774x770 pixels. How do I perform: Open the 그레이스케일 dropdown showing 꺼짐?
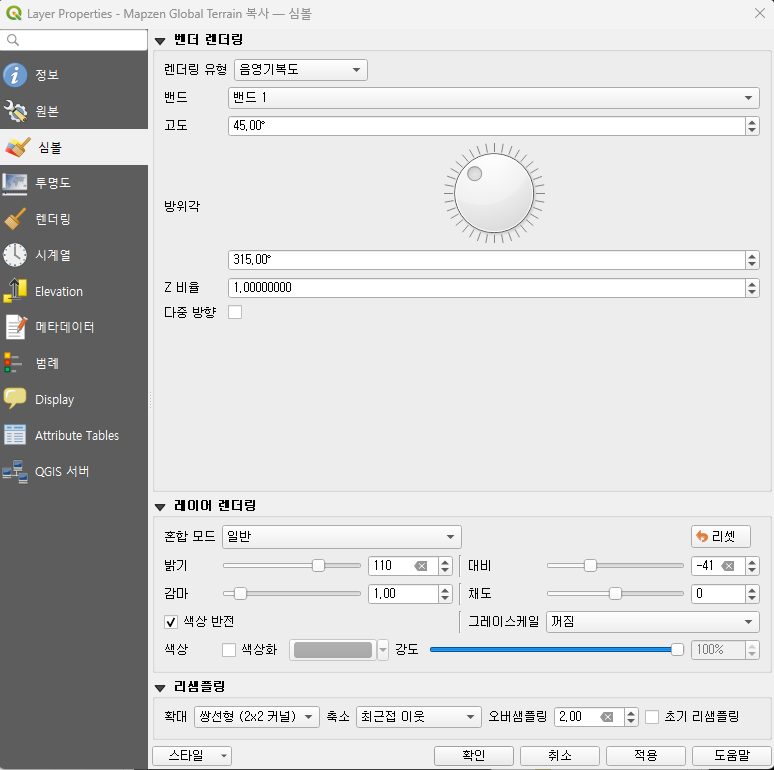pyautogui.click(x=653, y=622)
